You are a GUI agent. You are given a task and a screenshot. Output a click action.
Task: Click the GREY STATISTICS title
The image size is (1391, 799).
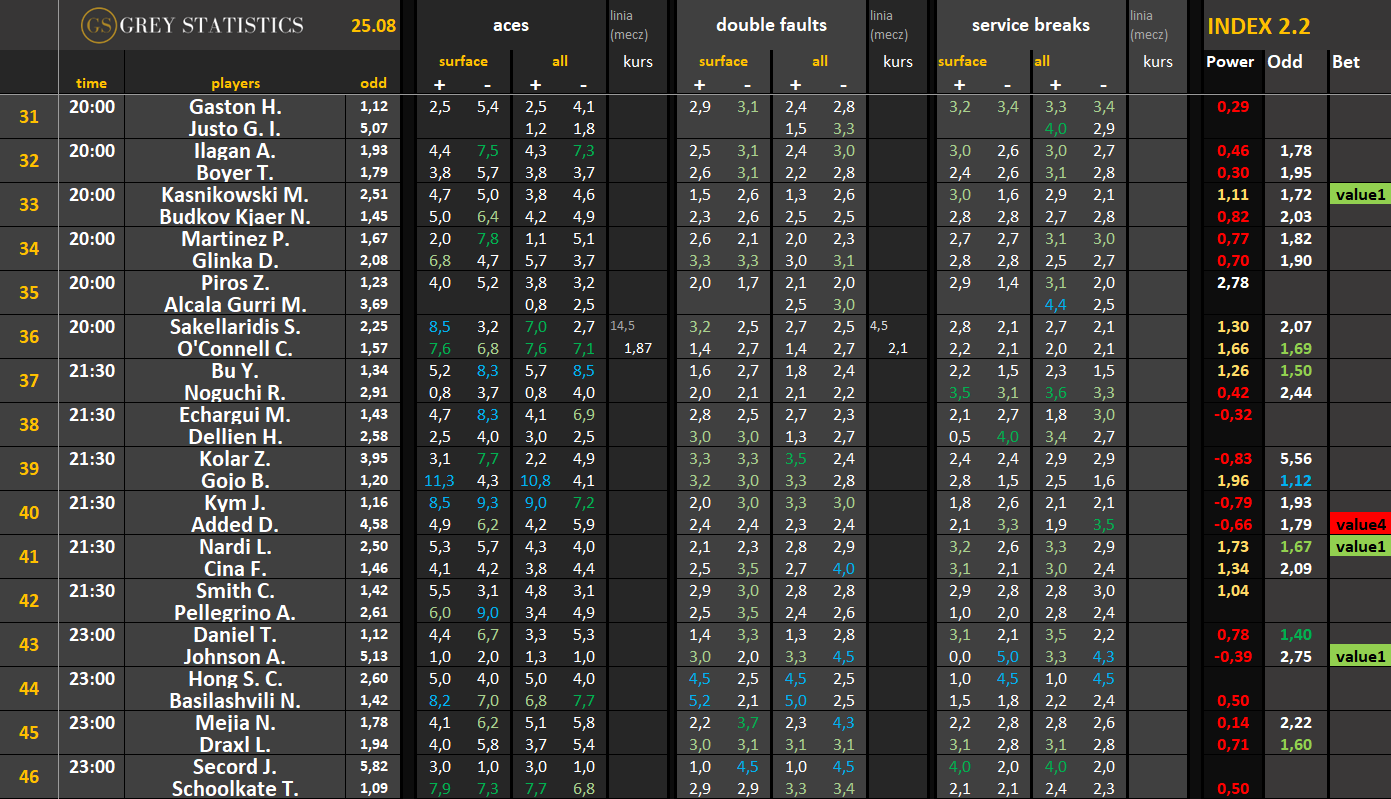coord(211,25)
